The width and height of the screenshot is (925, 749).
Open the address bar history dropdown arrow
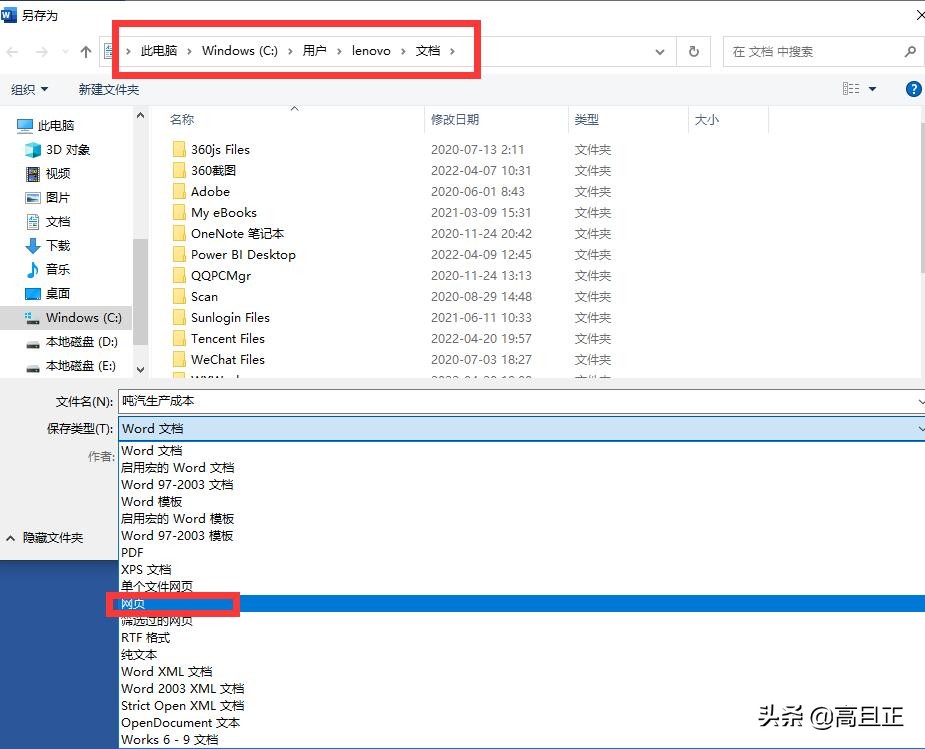(x=659, y=52)
